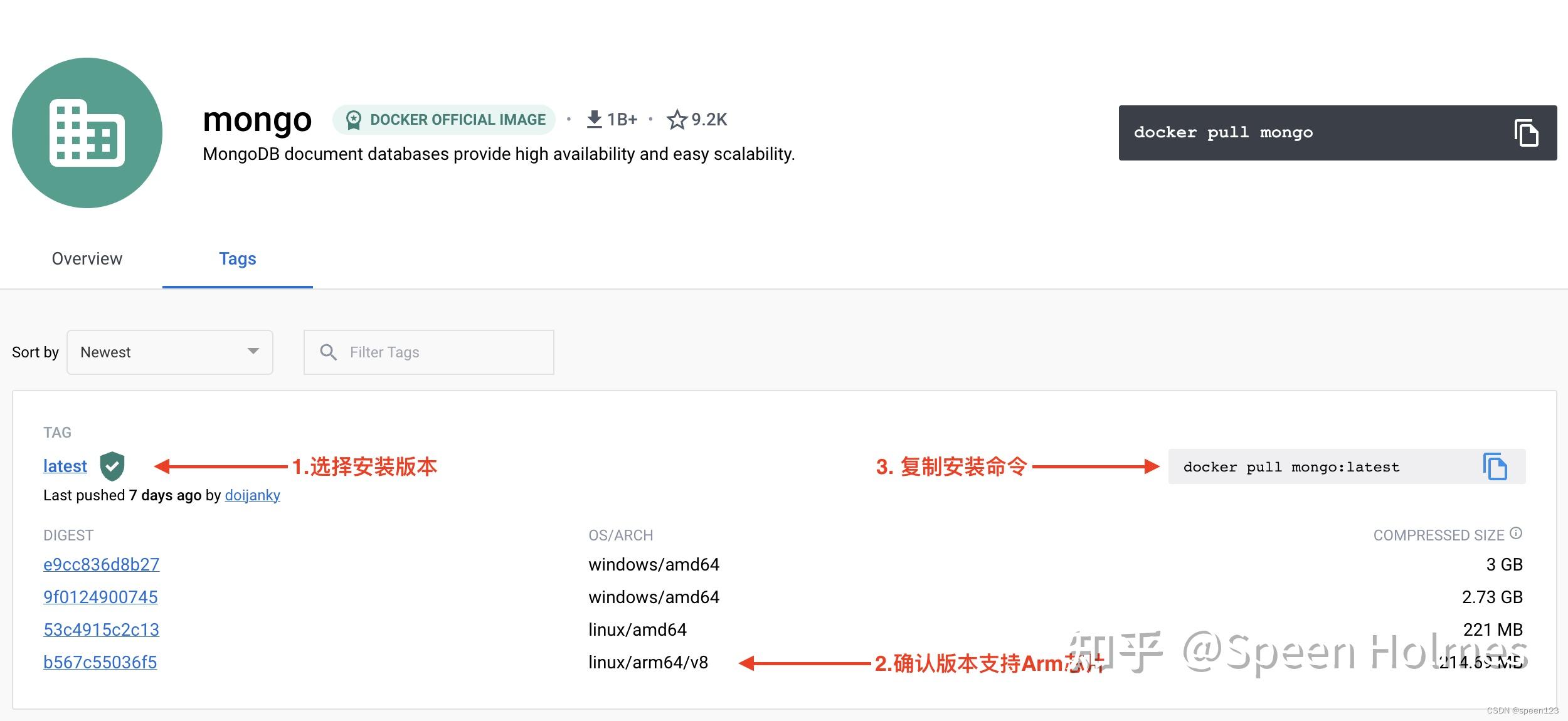Open the doijanky user profile link
This screenshot has width=1568, height=721.
coord(252,495)
